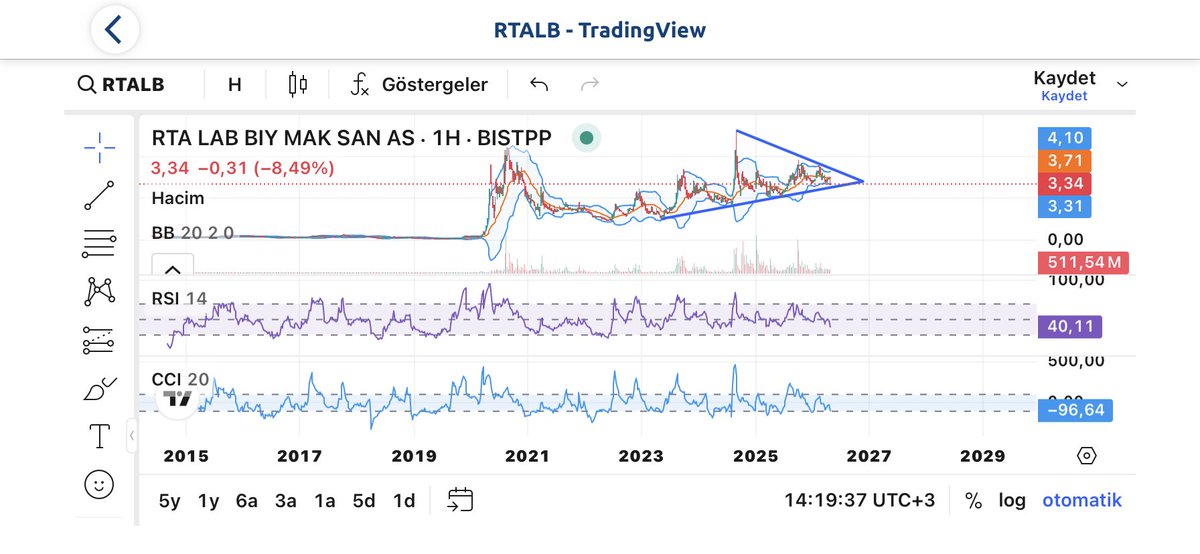Image resolution: width=1200 pixels, height=554 pixels.
Task: Click the 2021 time axis label
Action: pyautogui.click(x=527, y=456)
